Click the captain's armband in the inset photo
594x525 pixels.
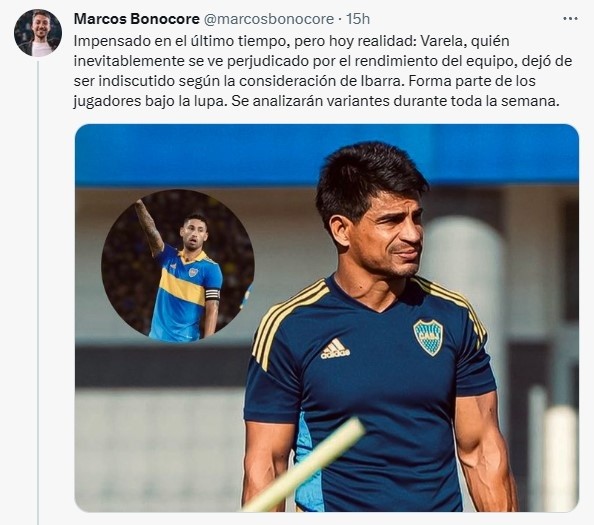click(x=213, y=294)
